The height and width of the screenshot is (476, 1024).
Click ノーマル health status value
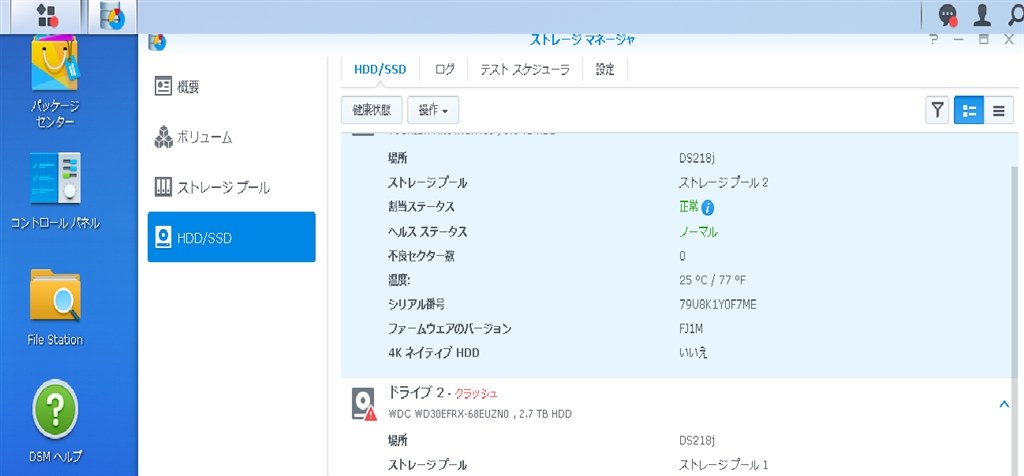698,232
